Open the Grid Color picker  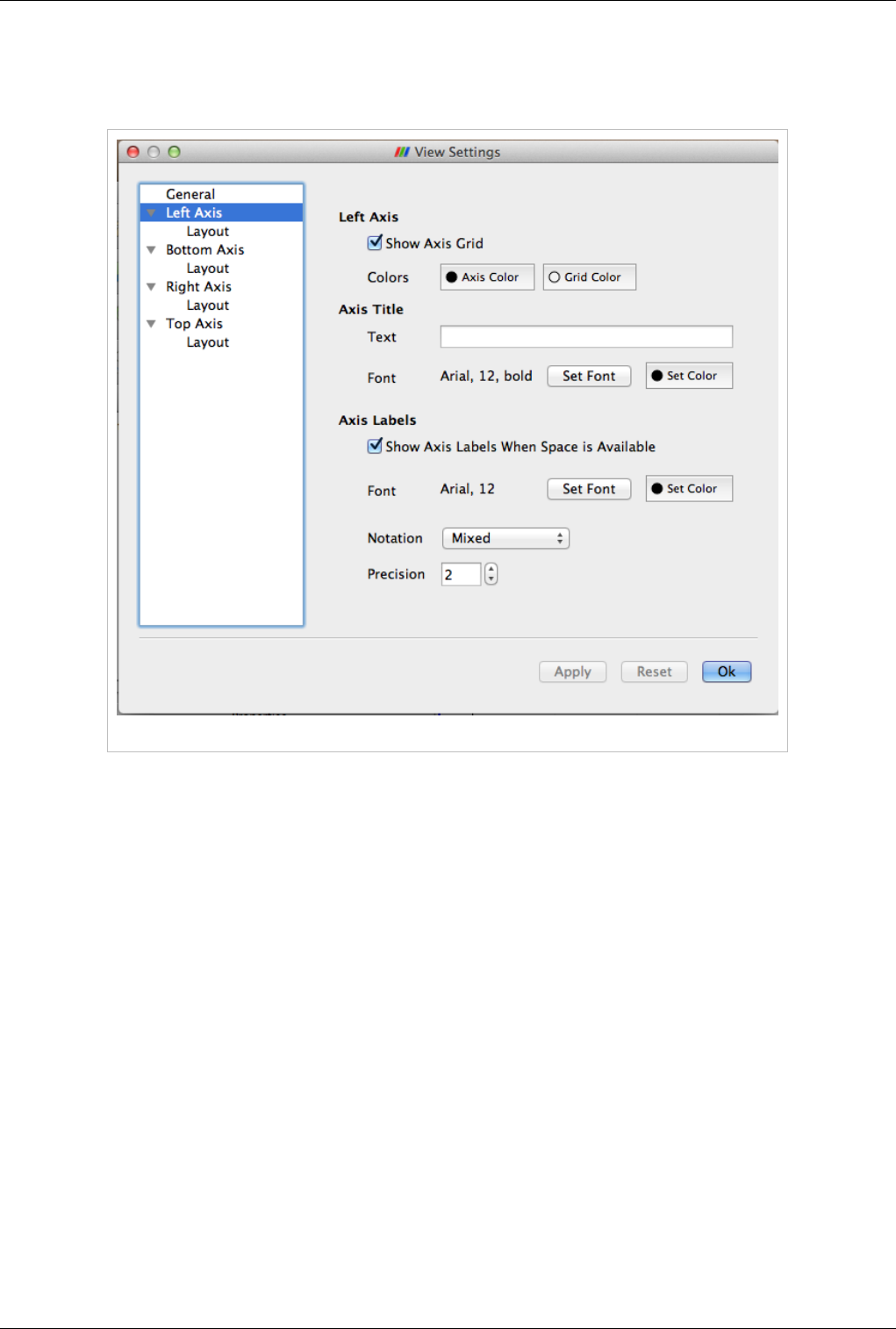[x=590, y=277]
